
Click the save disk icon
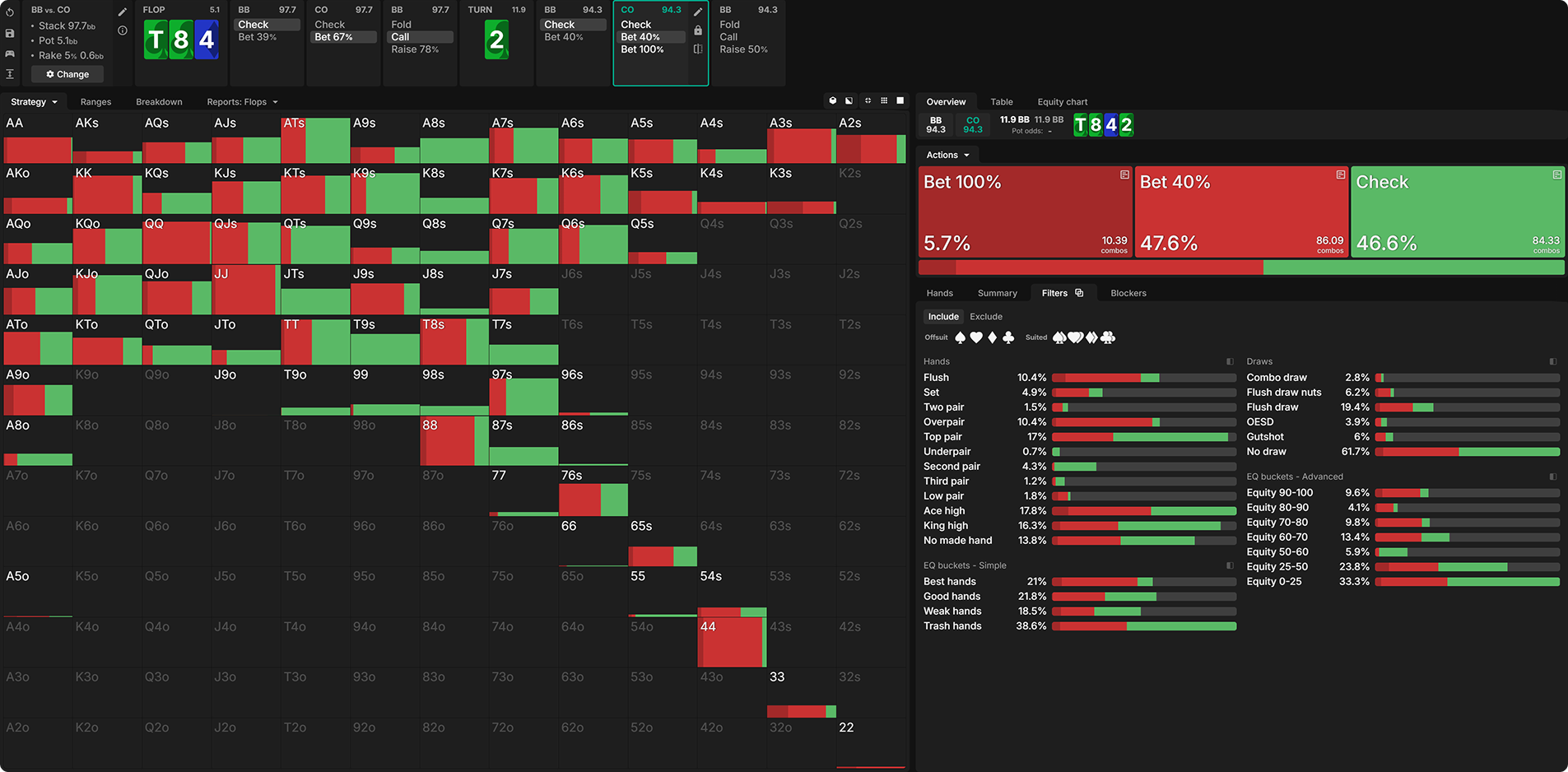pos(10,33)
